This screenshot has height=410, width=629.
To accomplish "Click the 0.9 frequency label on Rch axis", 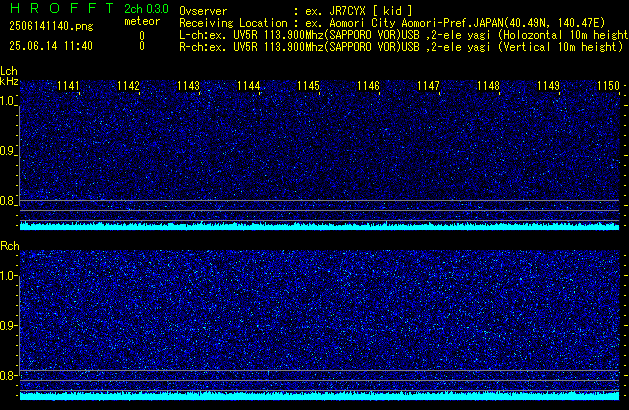I will [x=8, y=325].
